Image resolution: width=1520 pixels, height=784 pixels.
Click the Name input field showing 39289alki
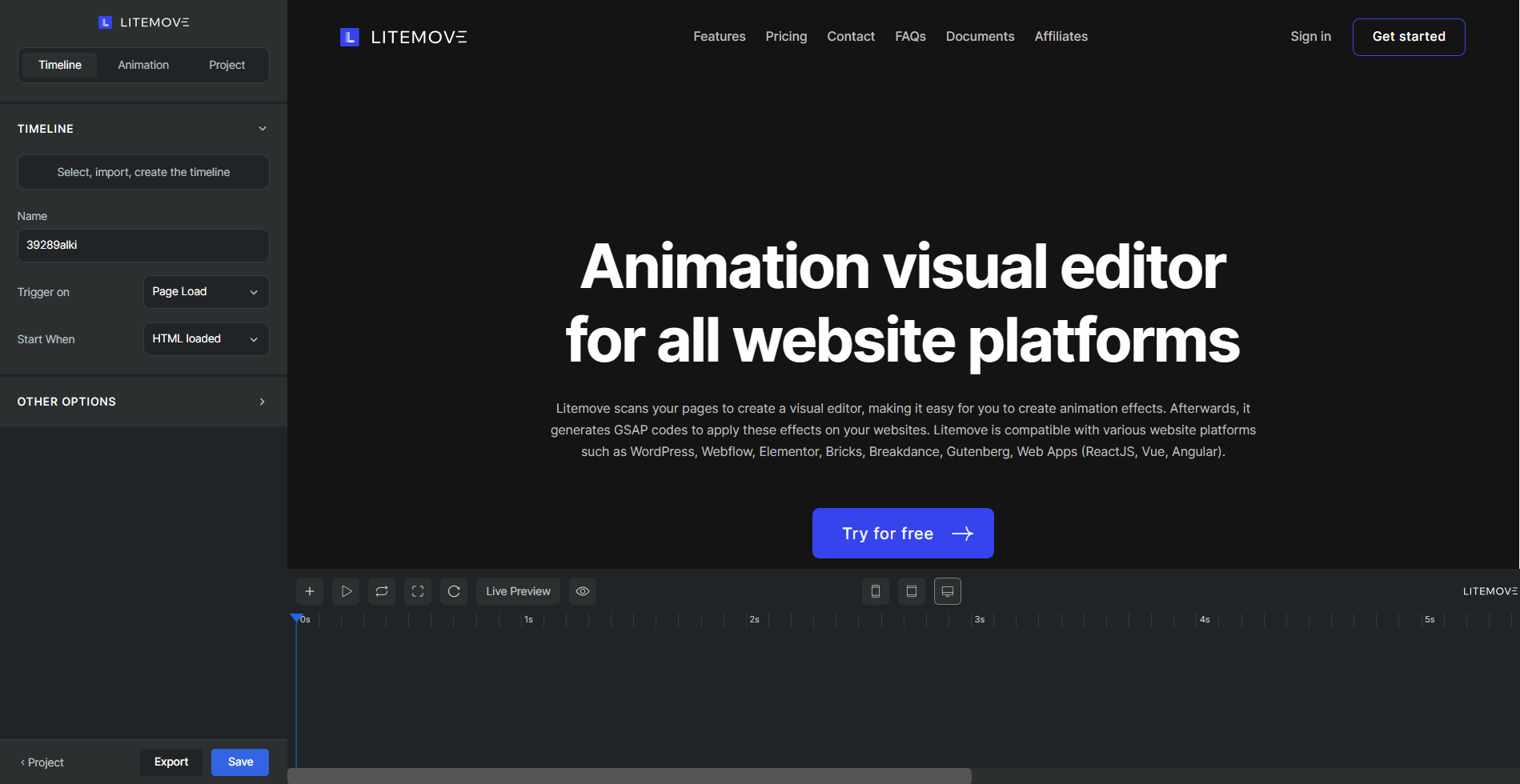(142, 245)
